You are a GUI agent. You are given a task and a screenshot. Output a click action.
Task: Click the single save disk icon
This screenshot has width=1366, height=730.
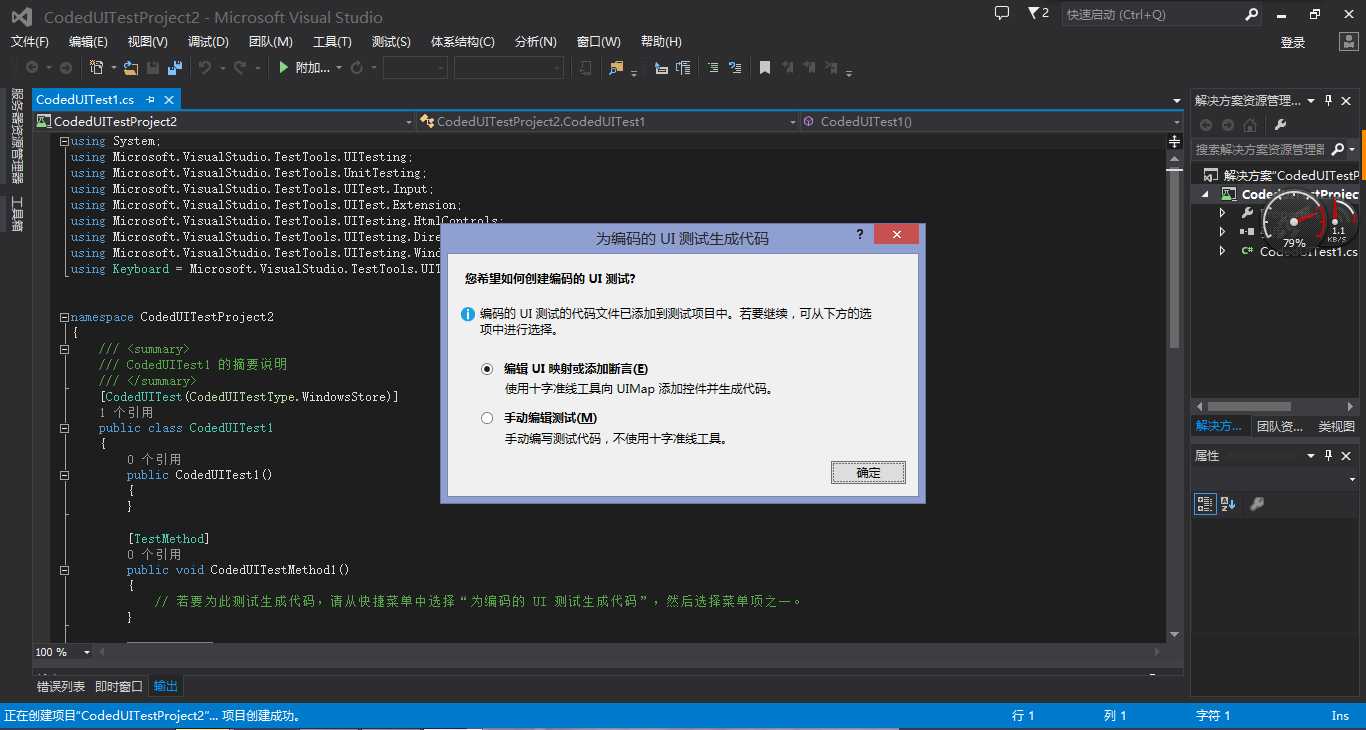153,67
